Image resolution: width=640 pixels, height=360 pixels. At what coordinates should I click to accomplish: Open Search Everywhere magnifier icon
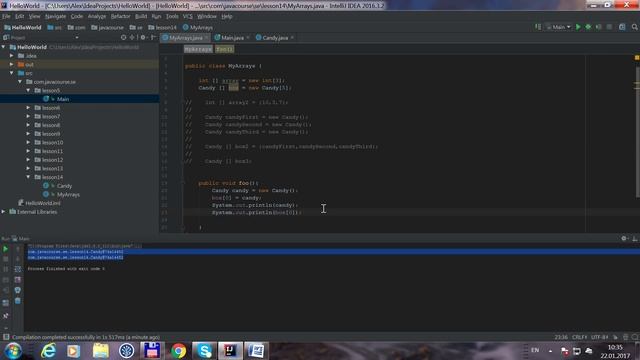[x=635, y=27]
